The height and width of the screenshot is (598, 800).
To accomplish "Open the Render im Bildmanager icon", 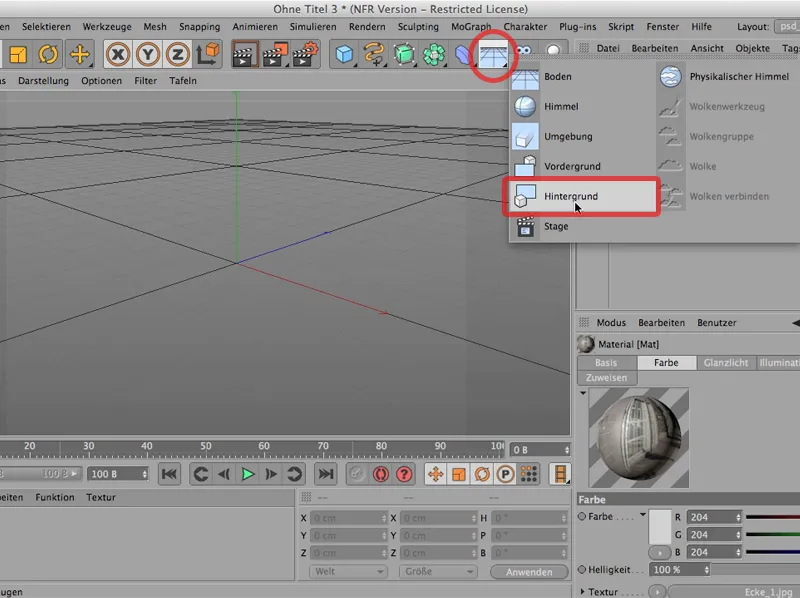I will pos(275,54).
